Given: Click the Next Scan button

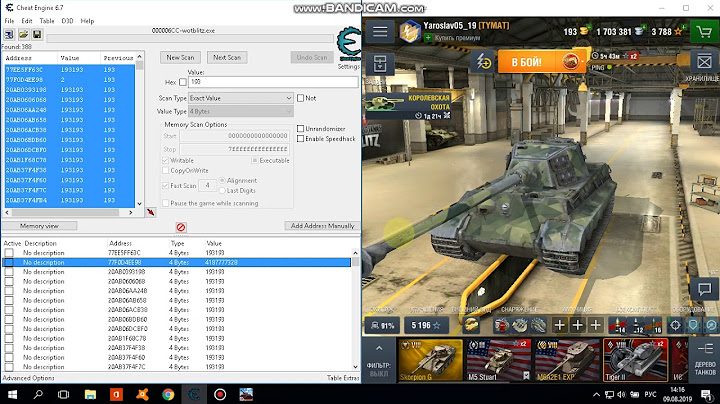Looking at the screenshot, I should (227, 57).
